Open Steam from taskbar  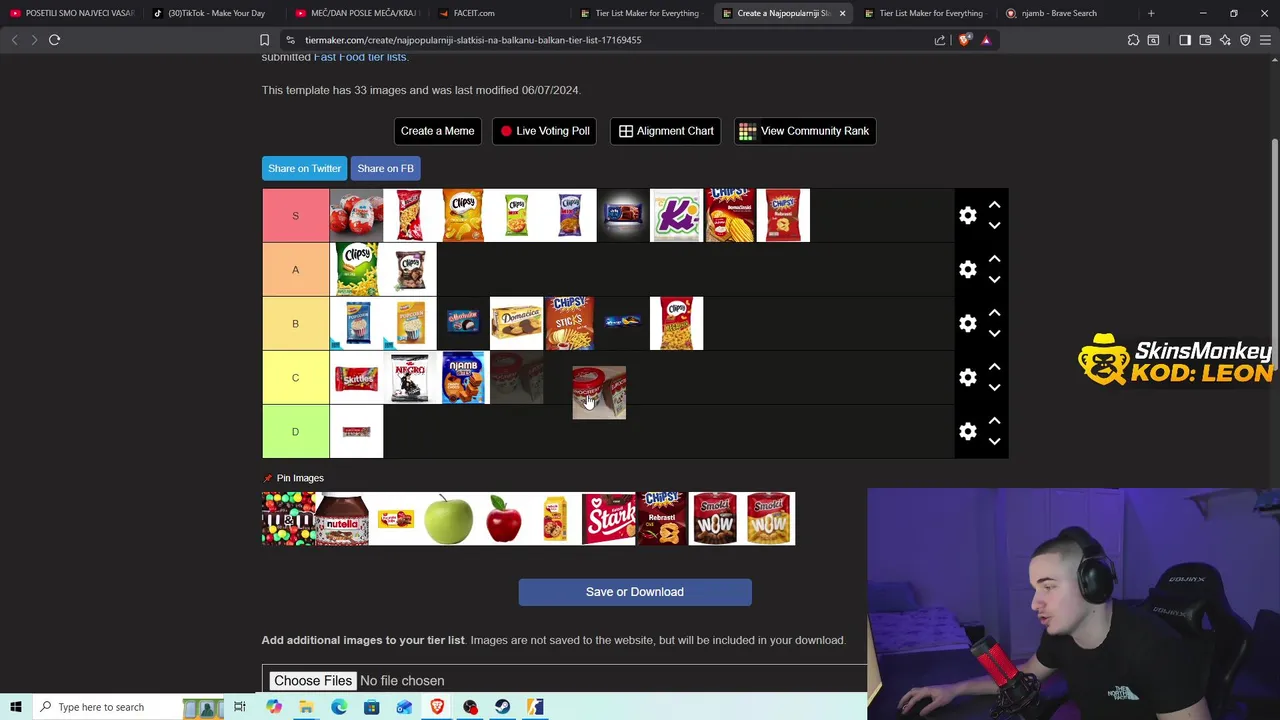click(x=502, y=707)
